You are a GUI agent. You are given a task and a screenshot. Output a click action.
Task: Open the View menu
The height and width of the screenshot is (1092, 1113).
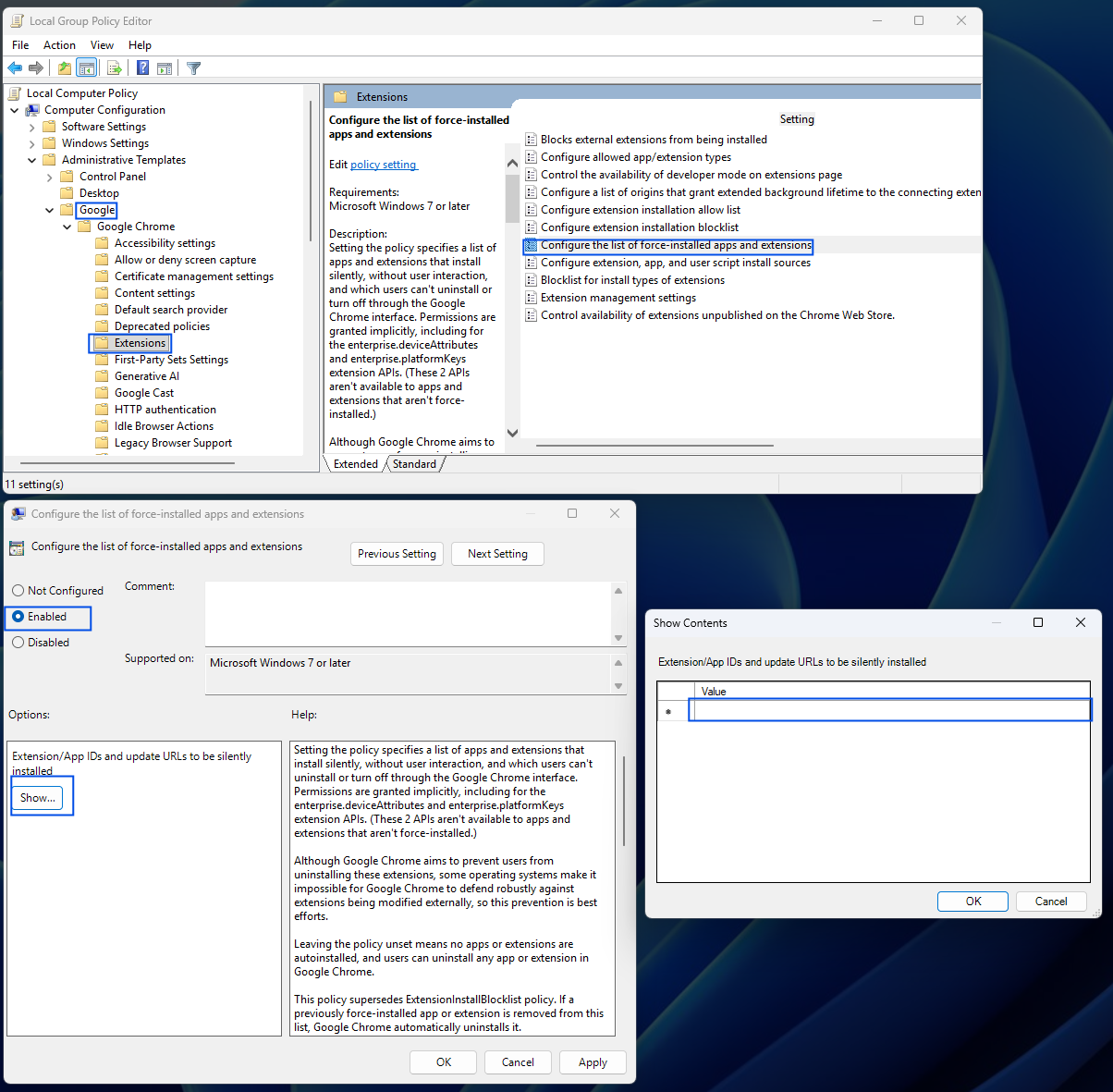point(102,44)
